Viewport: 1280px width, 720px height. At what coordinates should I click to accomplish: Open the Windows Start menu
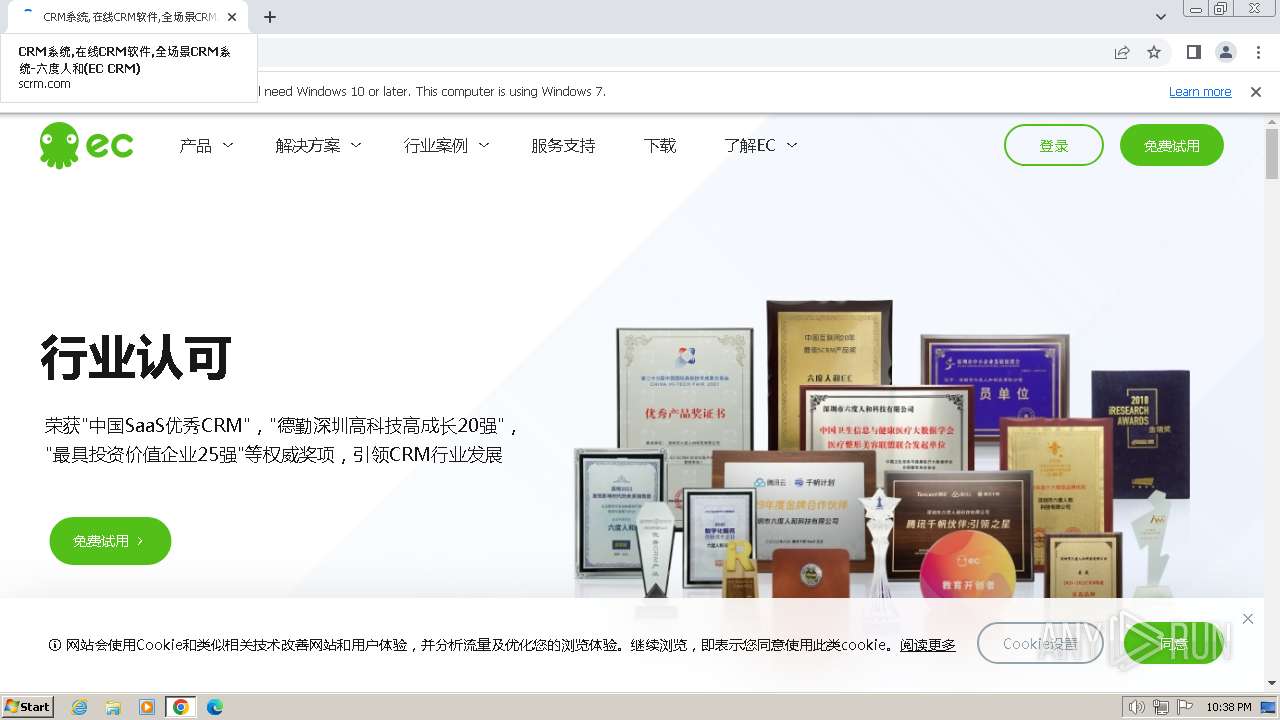pos(28,706)
